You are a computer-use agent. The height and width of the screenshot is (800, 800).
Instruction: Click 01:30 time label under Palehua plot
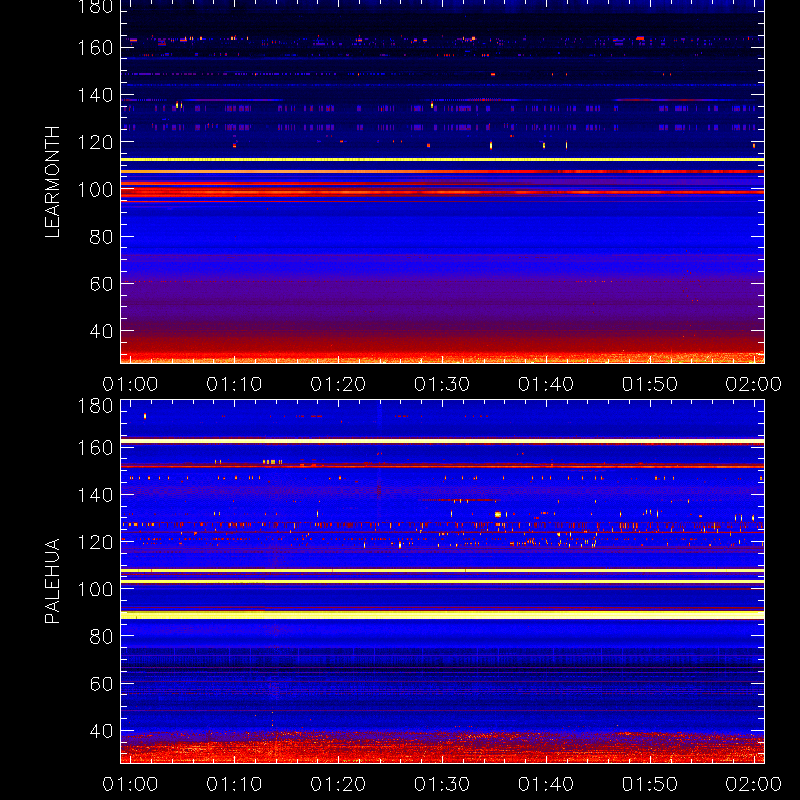(442, 784)
